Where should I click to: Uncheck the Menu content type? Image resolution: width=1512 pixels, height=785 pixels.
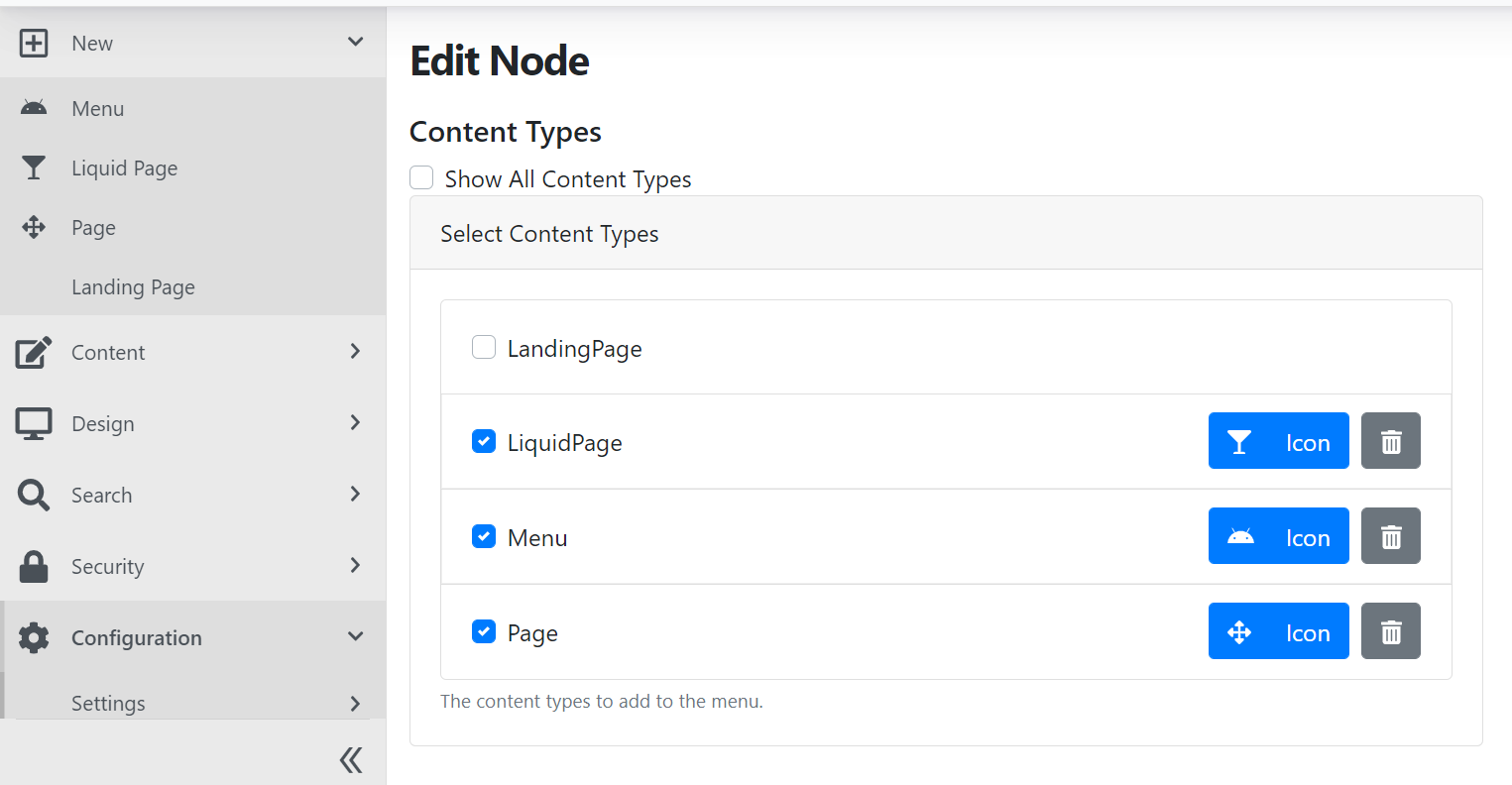(x=483, y=536)
